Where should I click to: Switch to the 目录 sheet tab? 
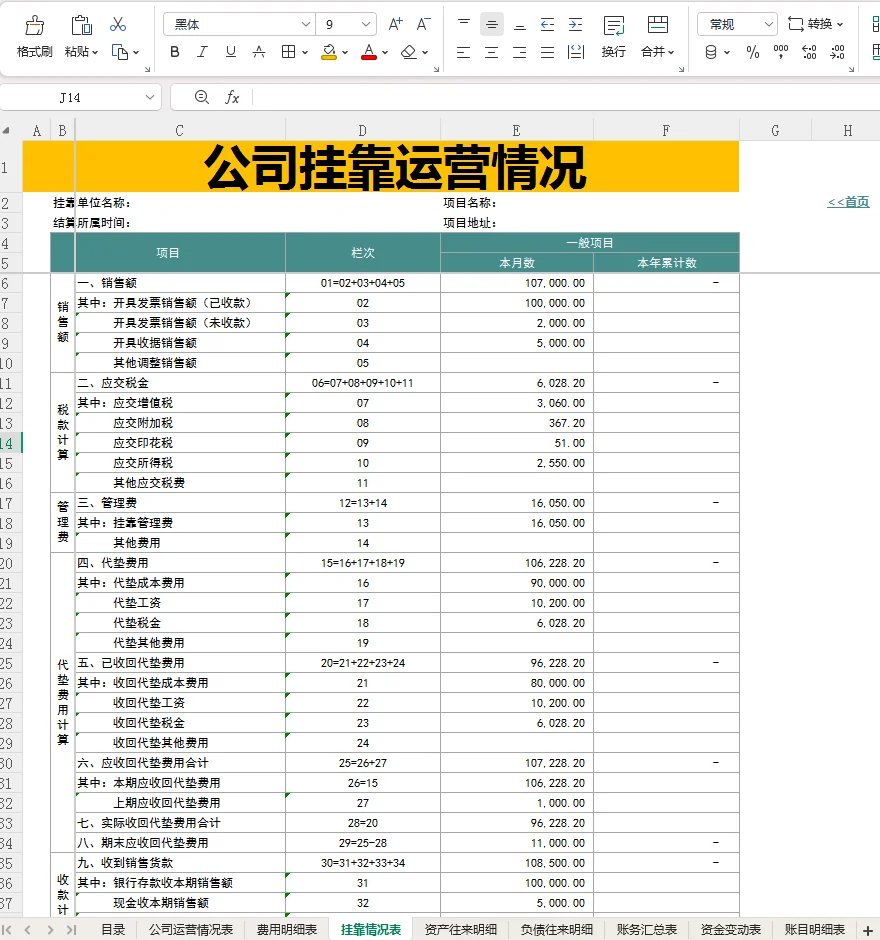113,929
